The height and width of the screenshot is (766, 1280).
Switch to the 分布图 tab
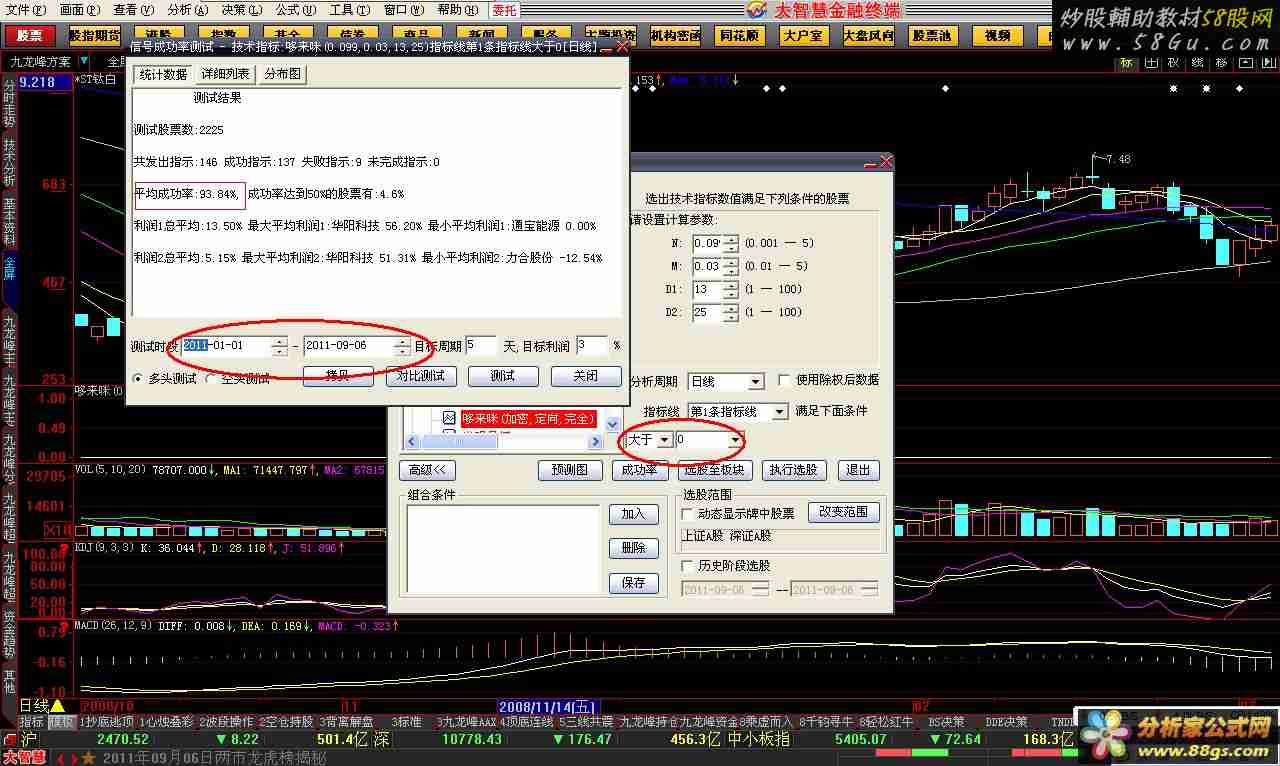coord(282,74)
